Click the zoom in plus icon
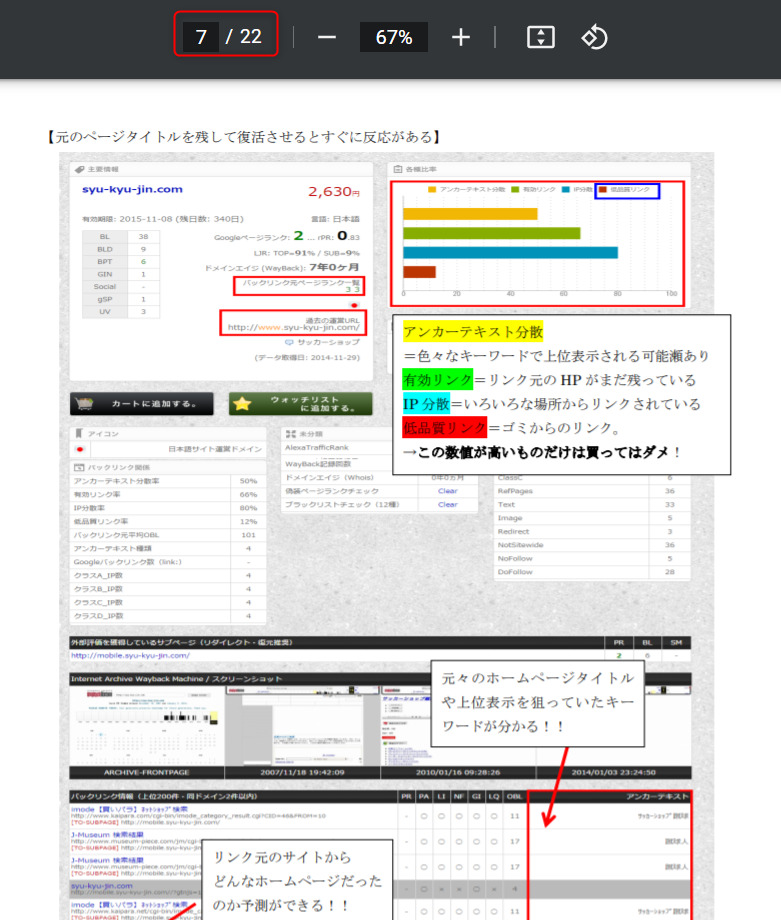The width and height of the screenshot is (781, 920). 460,38
